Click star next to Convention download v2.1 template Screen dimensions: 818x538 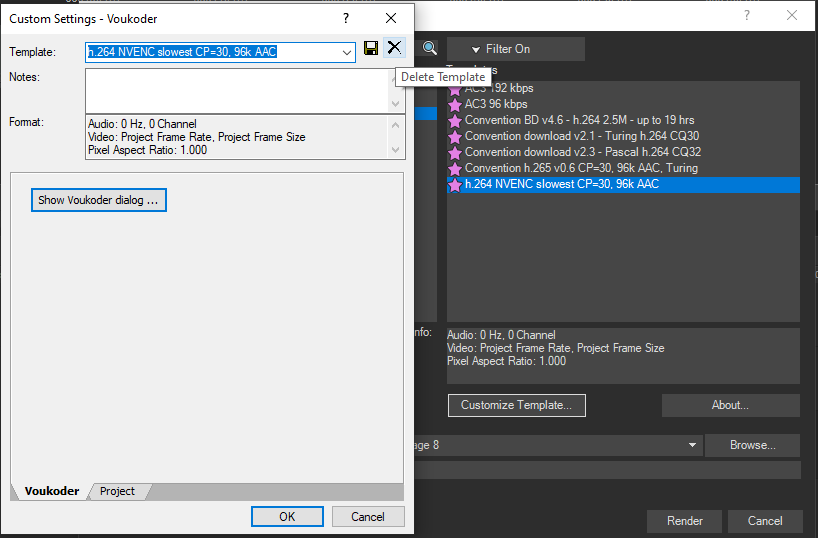coord(456,136)
